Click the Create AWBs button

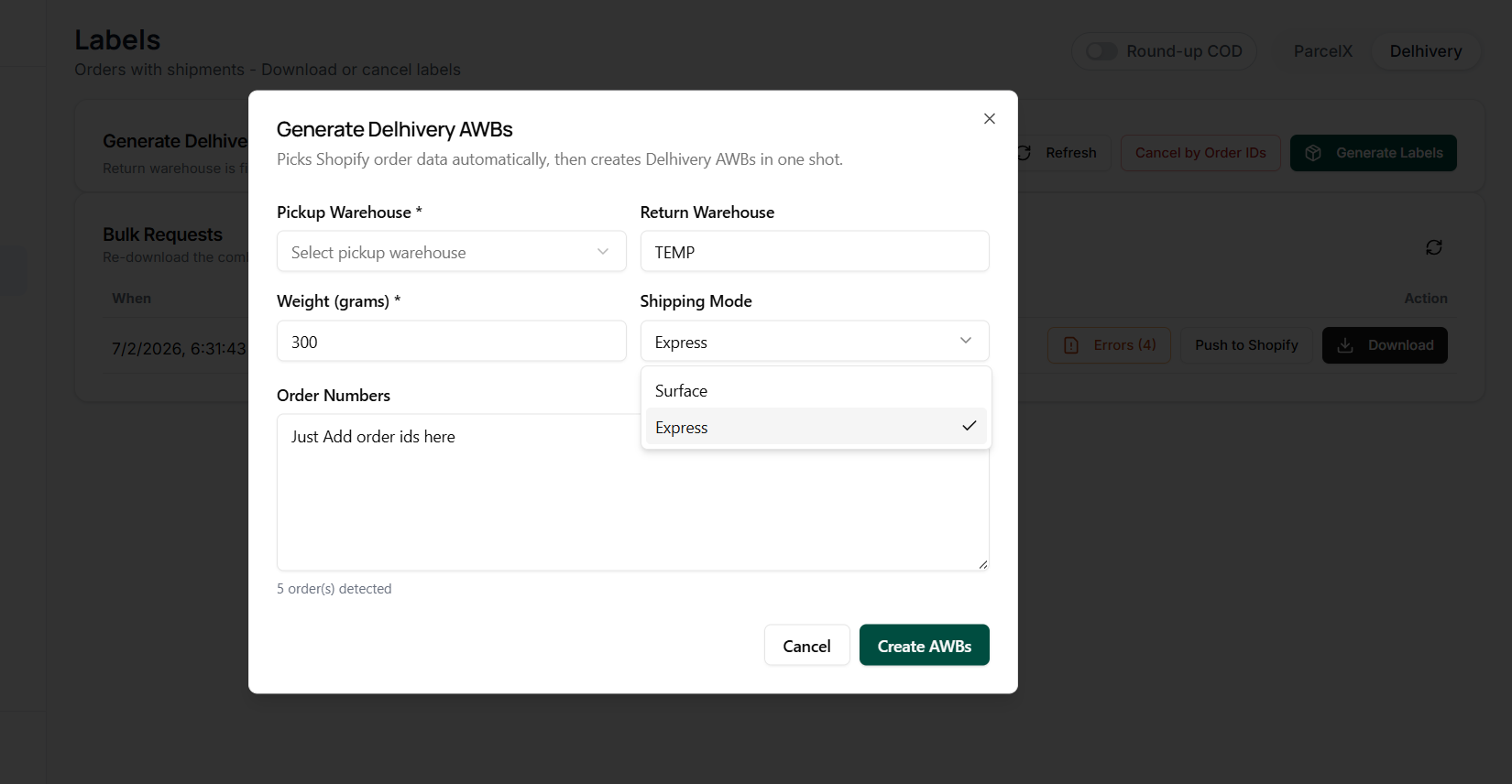pyautogui.click(x=924, y=646)
